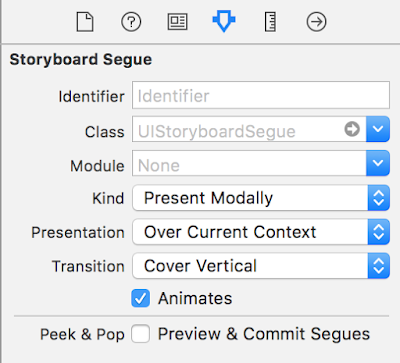400x363 pixels.
Task: Open Presentation popup showing Over Current Context
Action: 261,232
